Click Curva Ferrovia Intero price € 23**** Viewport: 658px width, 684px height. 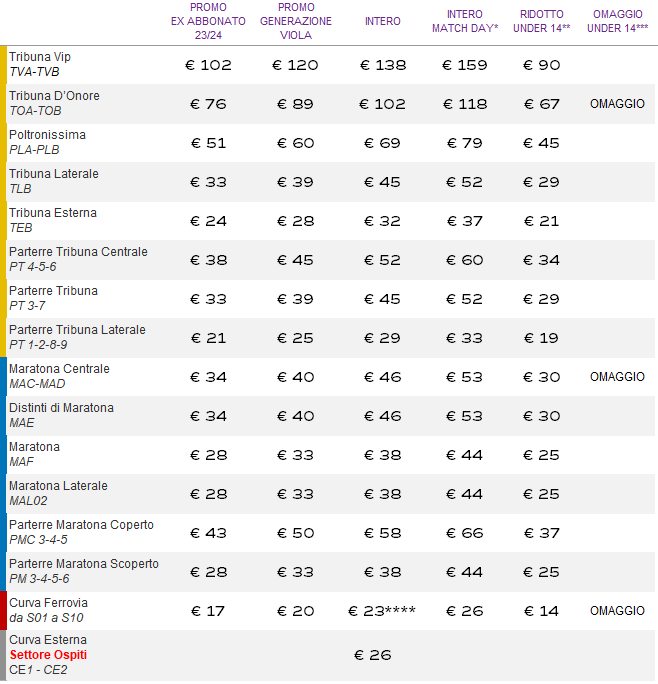pyautogui.click(x=382, y=611)
